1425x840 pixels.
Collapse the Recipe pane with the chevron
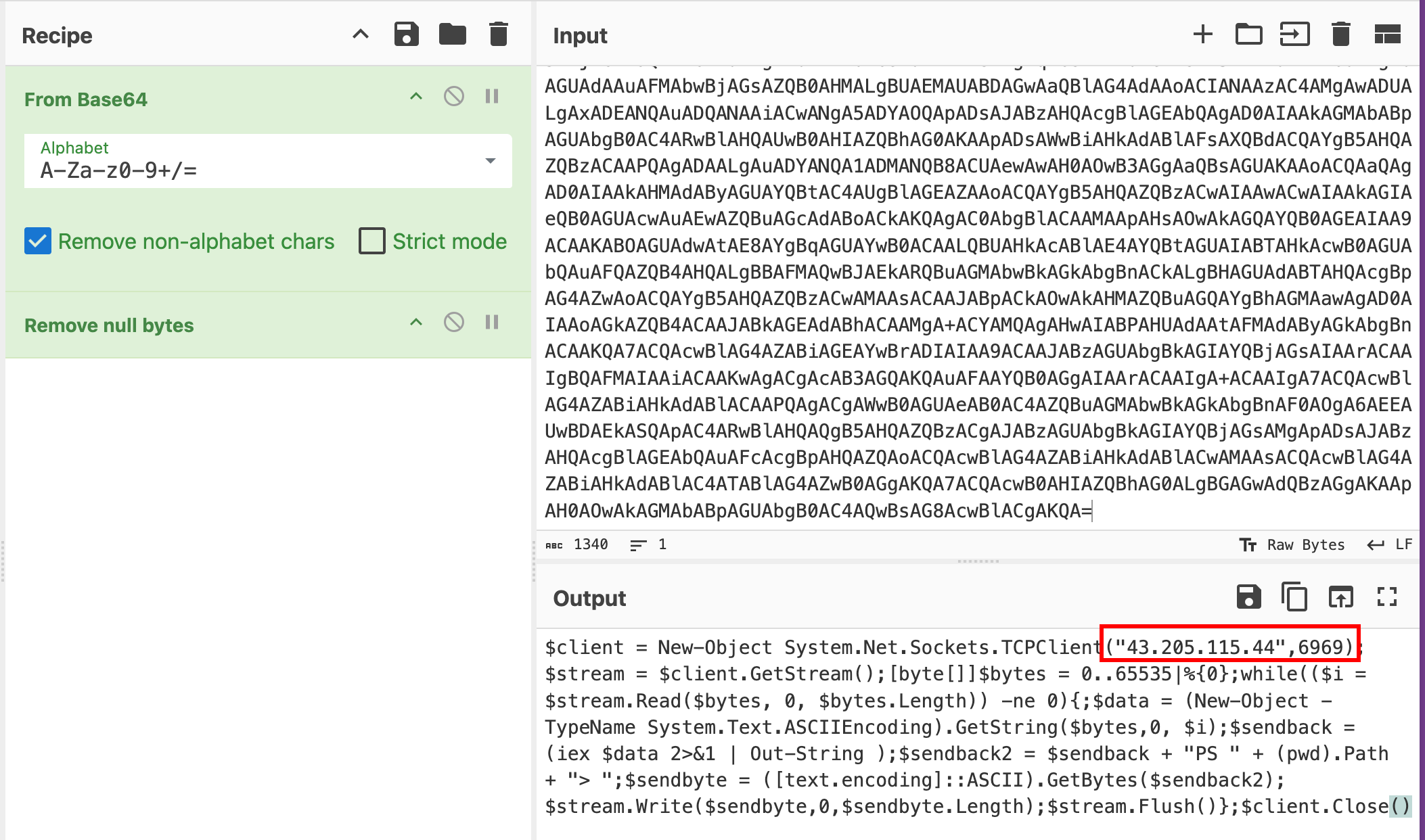point(361,34)
